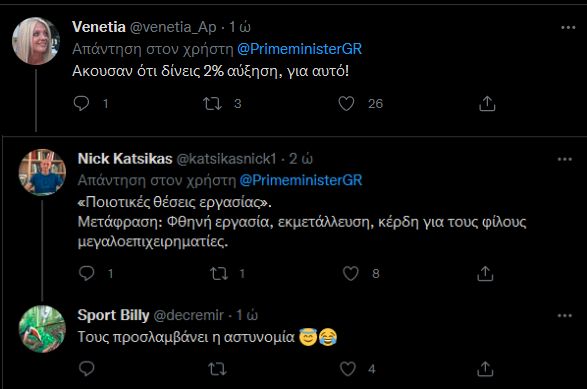
Task: Retweet Nick Katsikas' tweet
Action: (x=219, y=274)
